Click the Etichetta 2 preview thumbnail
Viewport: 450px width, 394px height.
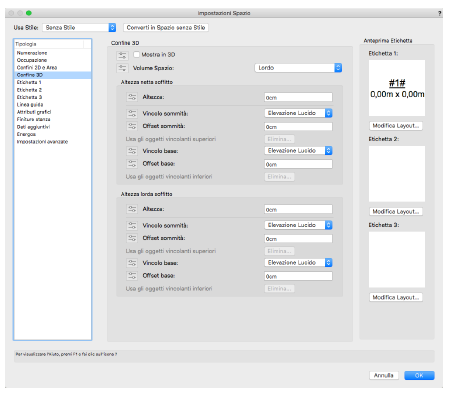pyautogui.click(x=397, y=174)
